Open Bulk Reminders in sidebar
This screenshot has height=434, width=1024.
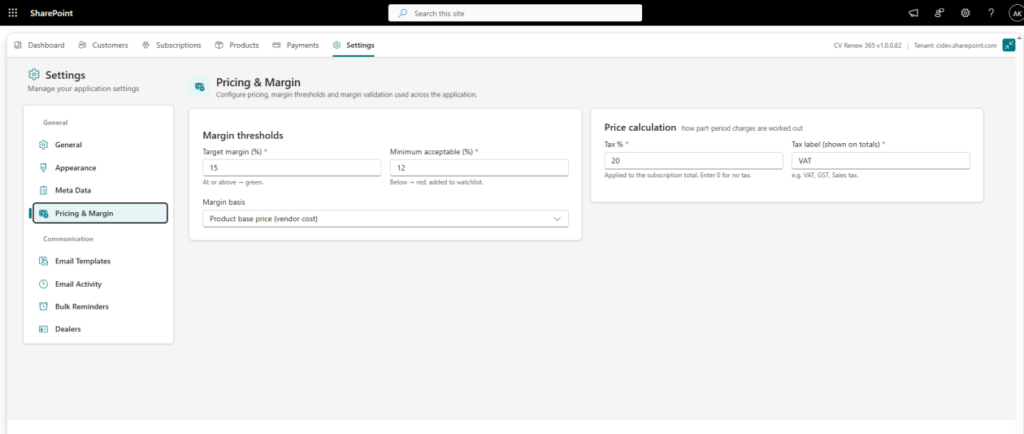99,307
